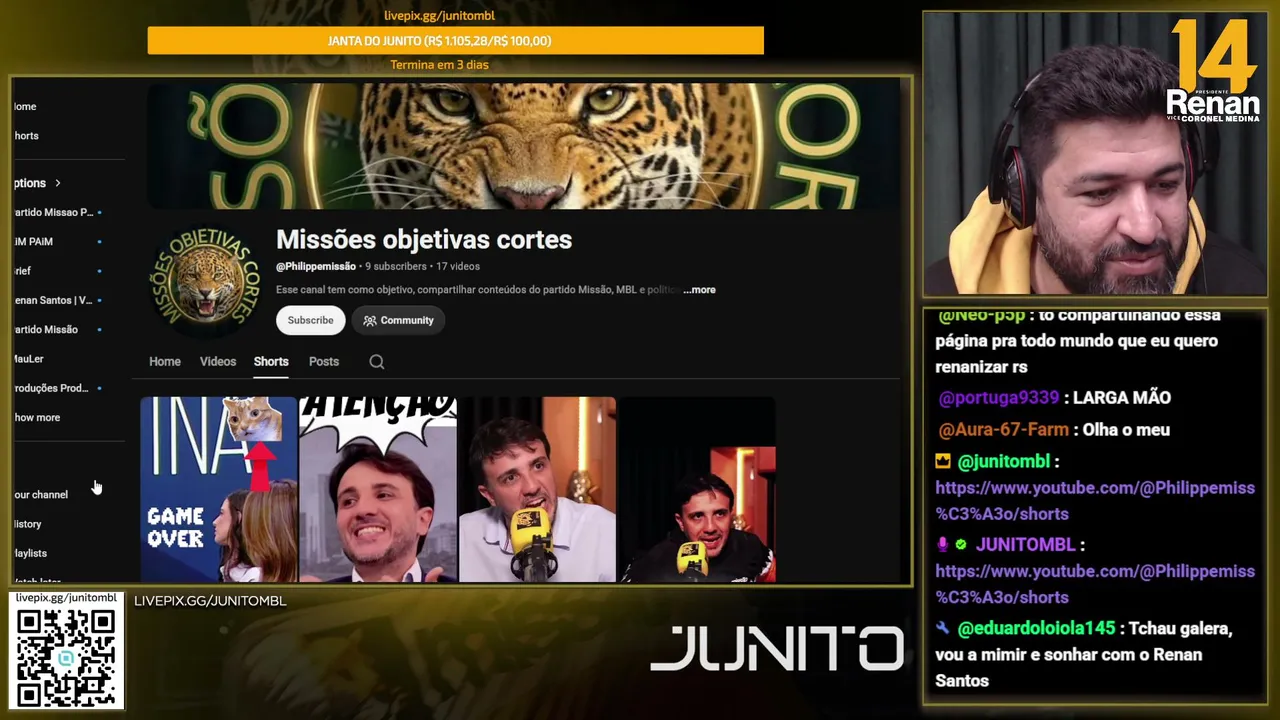Image resolution: width=1280 pixels, height=720 pixels.
Task: Switch to the Videos tab
Action: [218, 362]
